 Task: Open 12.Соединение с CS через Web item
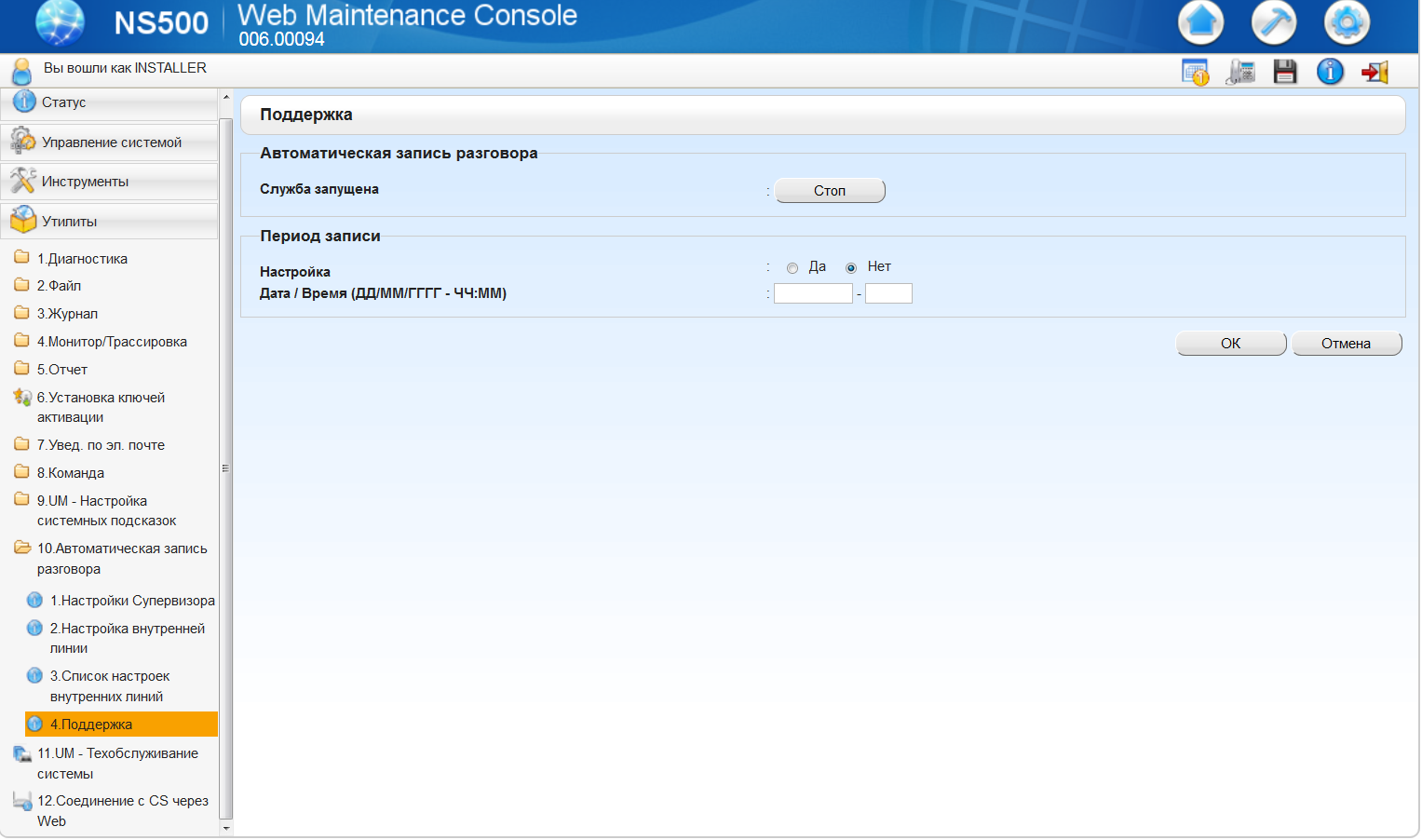[123, 811]
